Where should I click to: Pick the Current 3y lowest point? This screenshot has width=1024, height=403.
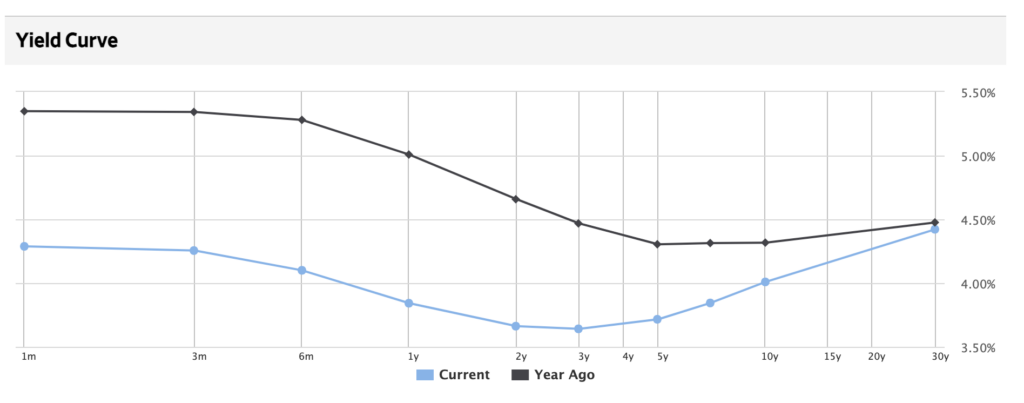579,329
